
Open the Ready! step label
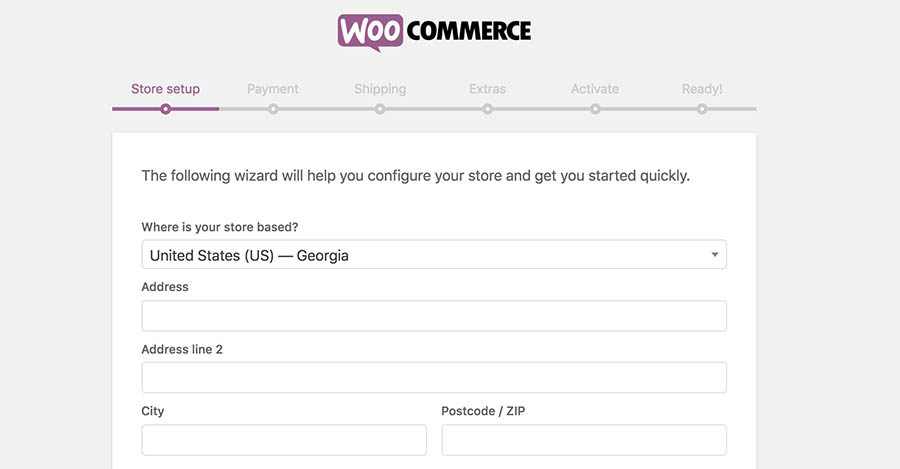(x=702, y=89)
